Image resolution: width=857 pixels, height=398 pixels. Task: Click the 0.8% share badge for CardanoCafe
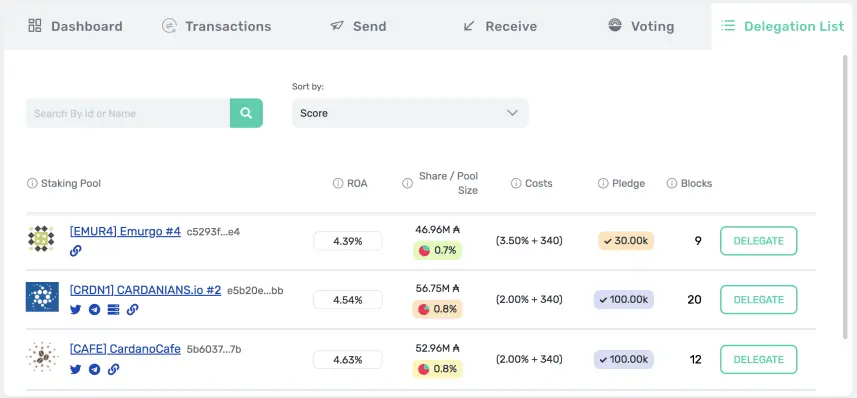pyautogui.click(x=437, y=369)
